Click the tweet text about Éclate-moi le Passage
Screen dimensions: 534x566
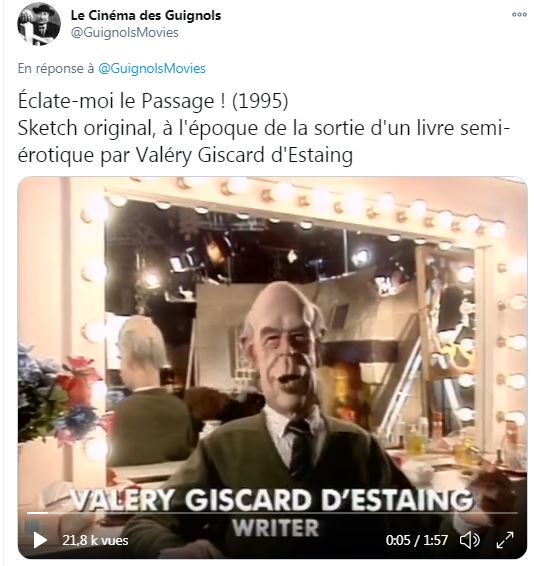pos(264,128)
